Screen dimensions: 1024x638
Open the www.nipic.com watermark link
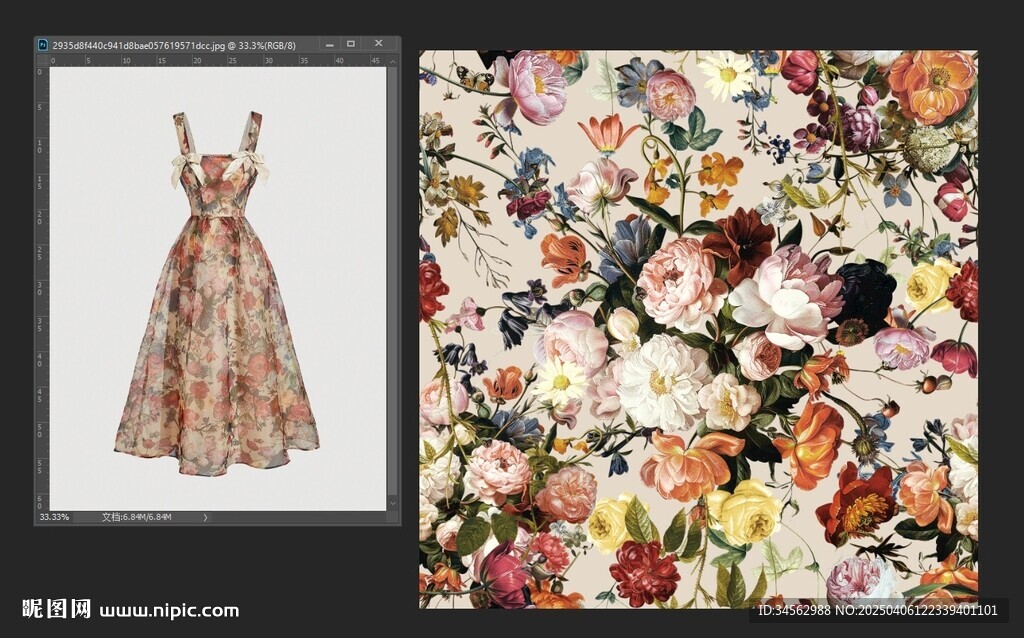[x=169, y=610]
